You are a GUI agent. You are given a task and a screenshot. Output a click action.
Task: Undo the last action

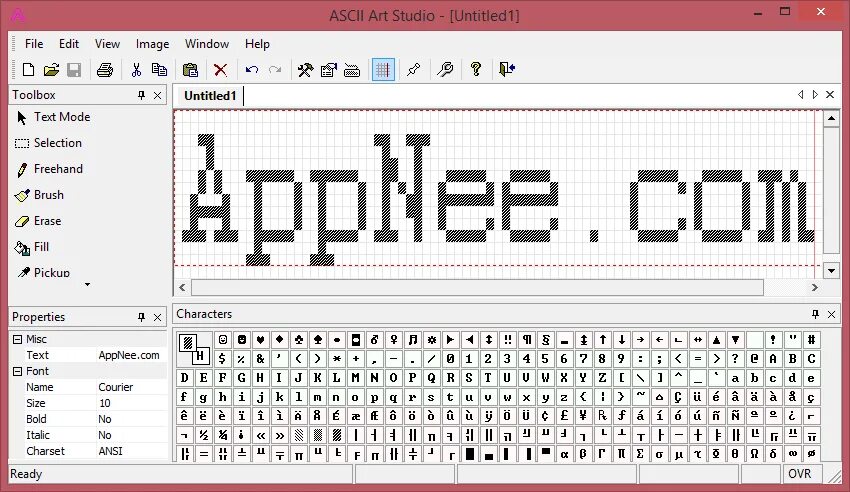coord(252,69)
